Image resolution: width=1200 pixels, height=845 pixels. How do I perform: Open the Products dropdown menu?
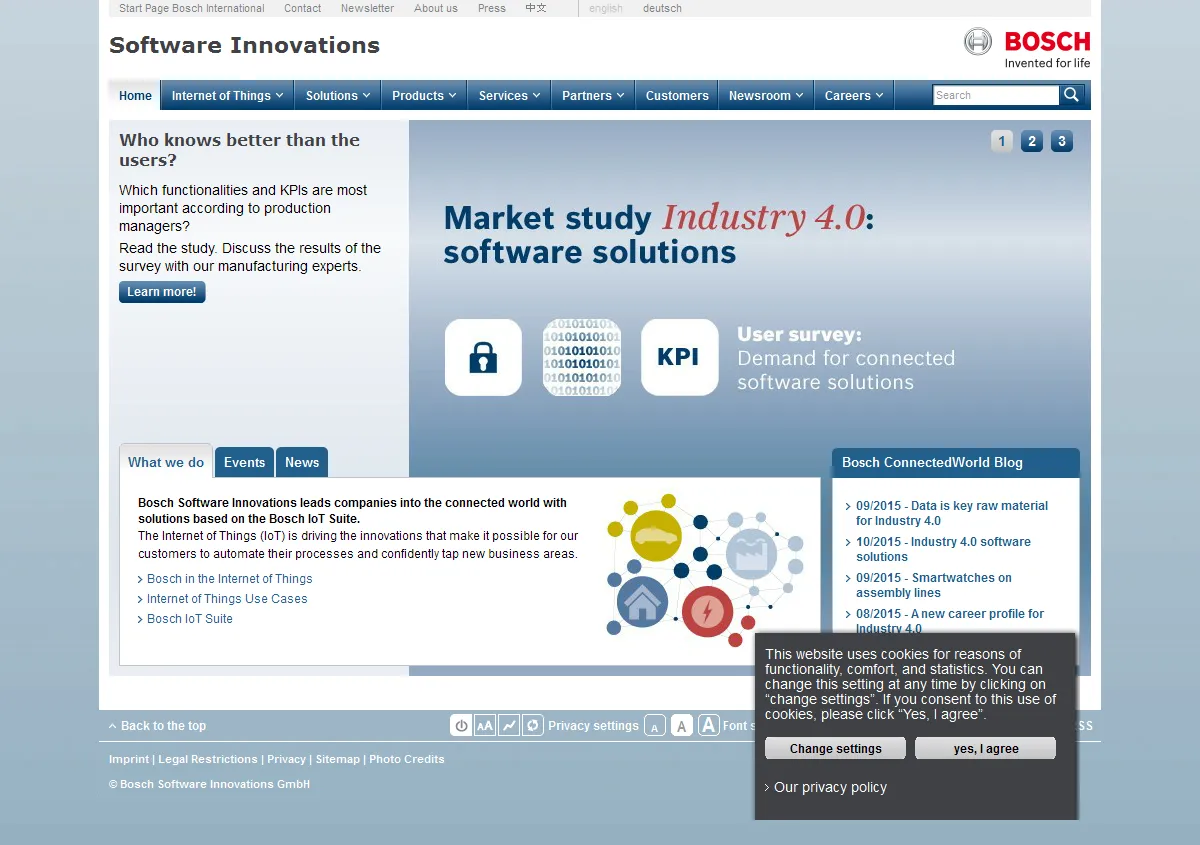(424, 96)
